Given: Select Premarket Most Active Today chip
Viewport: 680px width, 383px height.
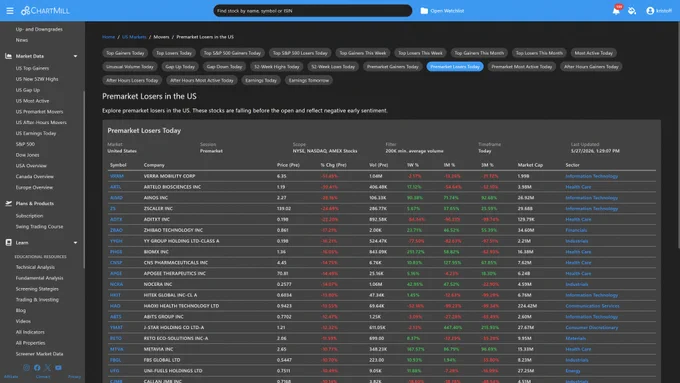Looking at the screenshot, I should (x=522, y=66).
